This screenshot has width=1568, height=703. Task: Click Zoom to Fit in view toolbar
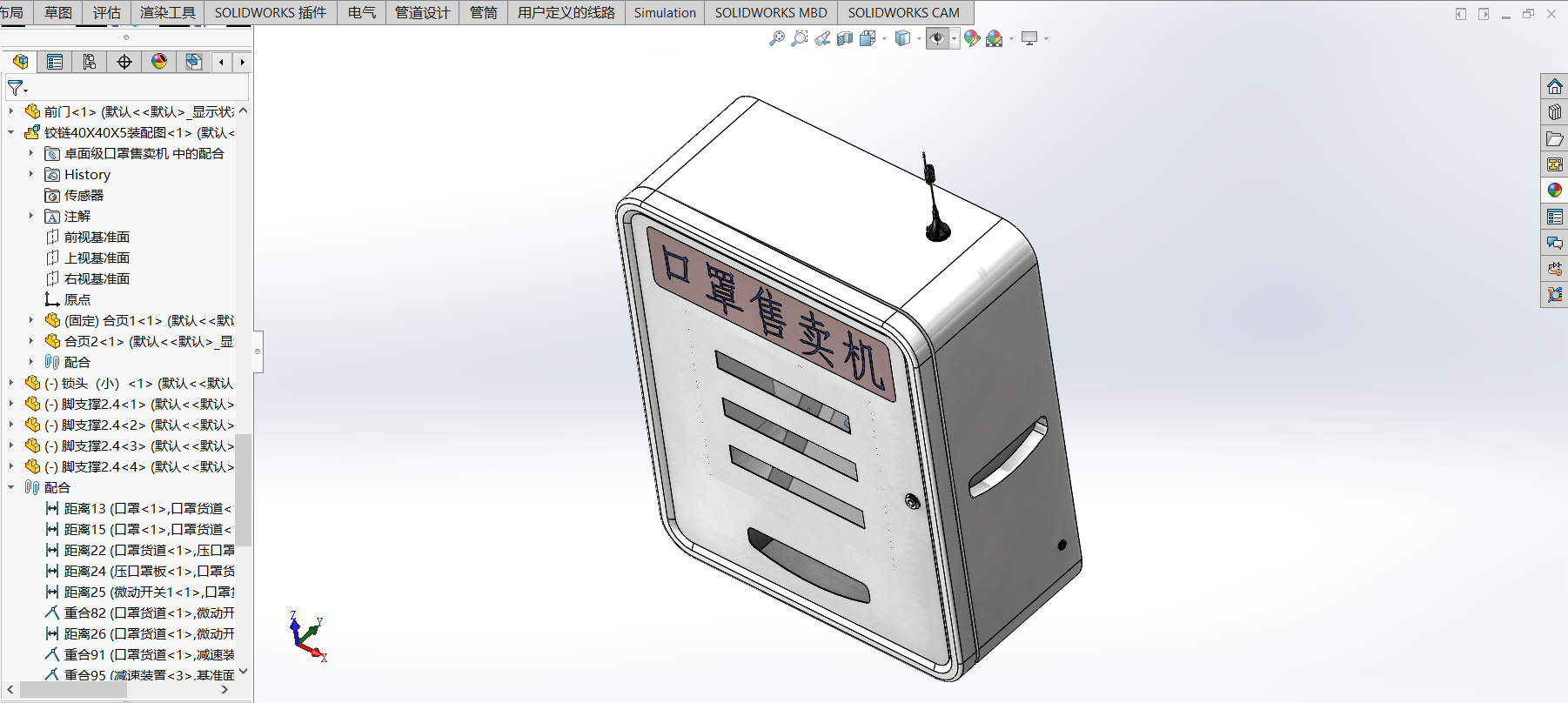point(777,38)
